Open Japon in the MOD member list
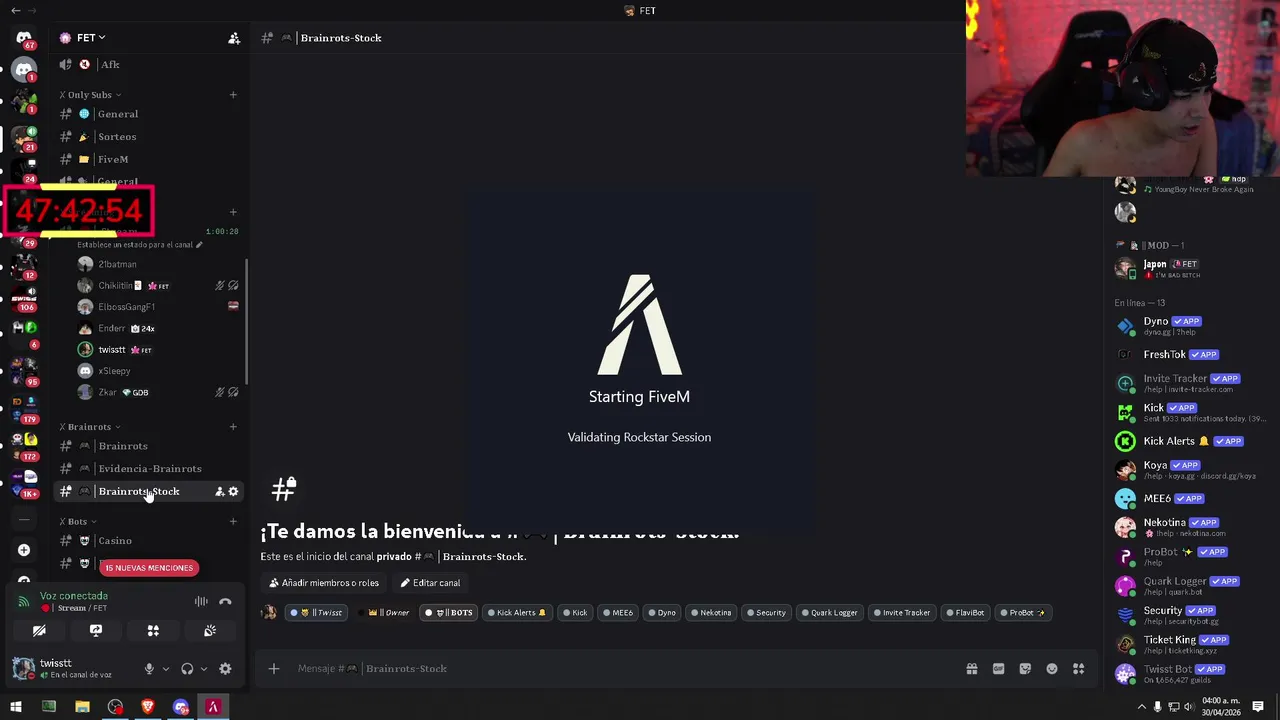This screenshot has width=1280, height=720. [x=1190, y=268]
